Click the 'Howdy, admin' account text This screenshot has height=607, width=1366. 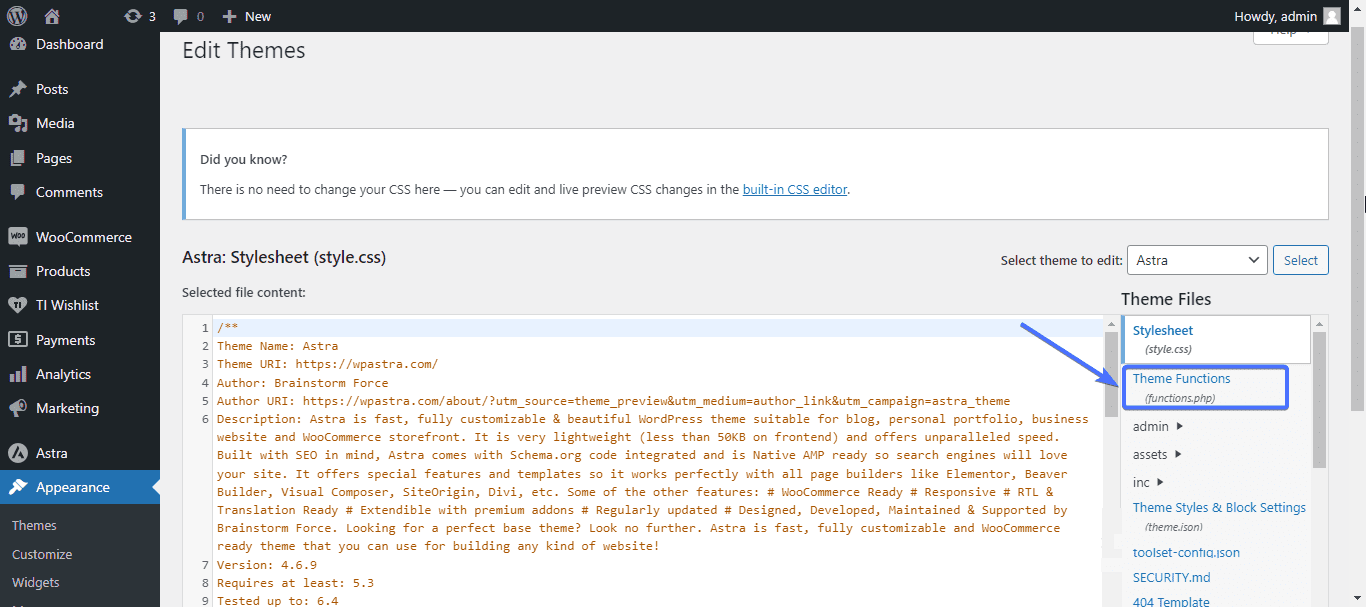click(x=1277, y=16)
